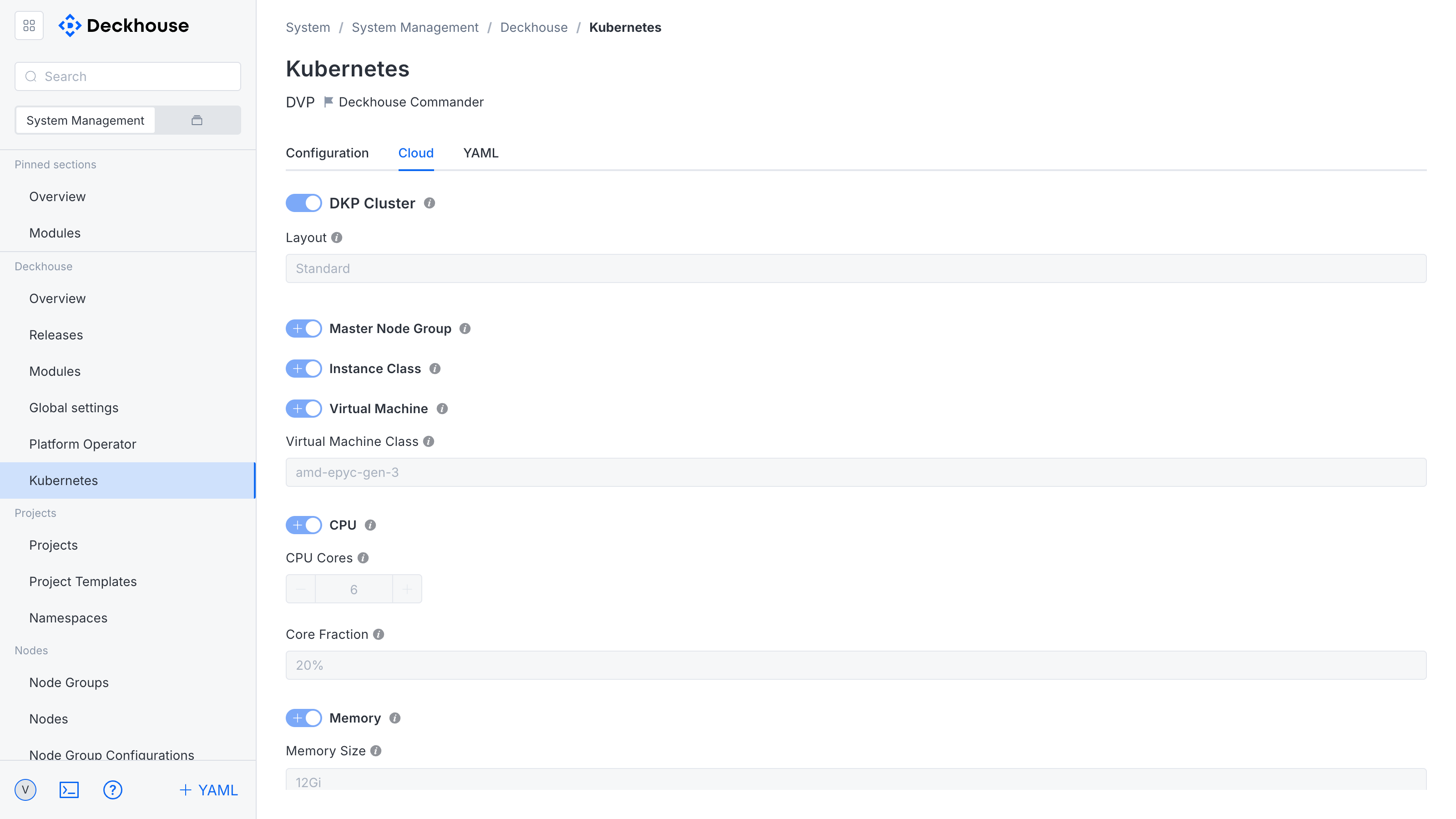Open Global settings in sidebar
This screenshot has width=1456, height=819.
(128, 408)
